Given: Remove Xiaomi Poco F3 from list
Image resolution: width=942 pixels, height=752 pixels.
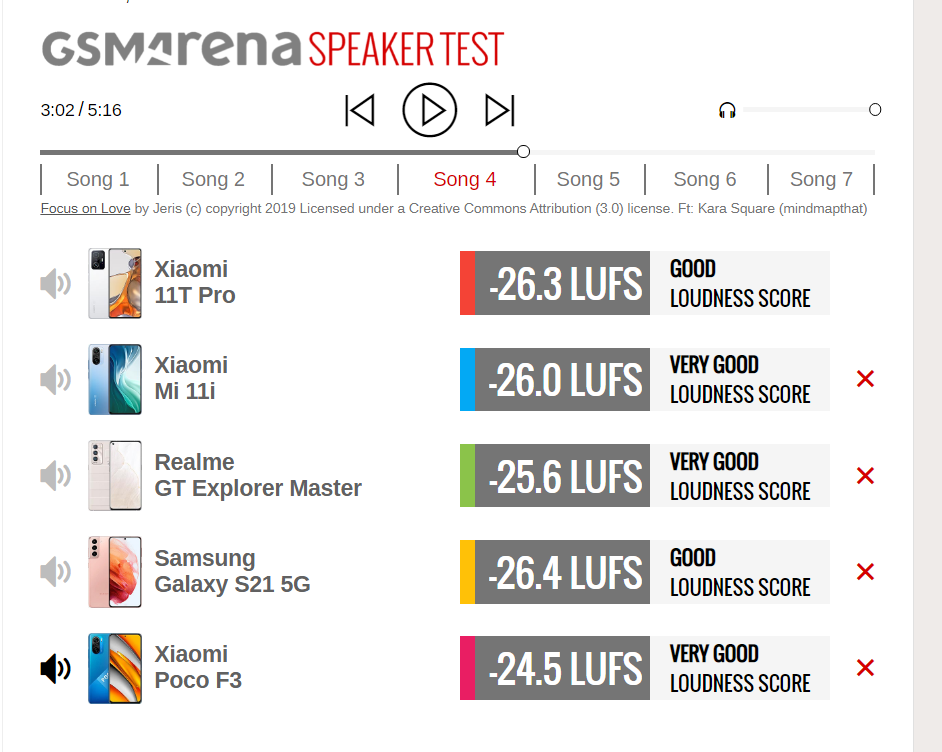Looking at the screenshot, I should pyautogui.click(x=865, y=668).
